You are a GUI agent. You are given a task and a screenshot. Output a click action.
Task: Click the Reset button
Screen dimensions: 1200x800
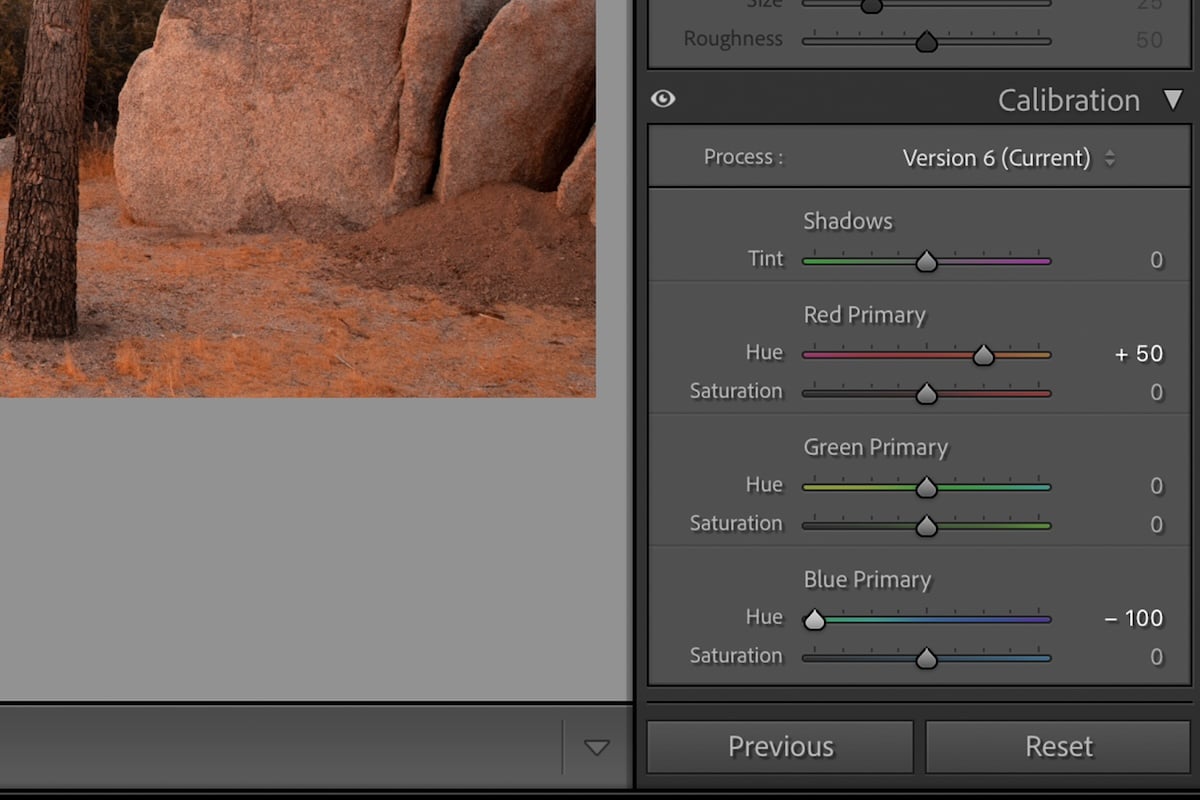tap(1057, 746)
